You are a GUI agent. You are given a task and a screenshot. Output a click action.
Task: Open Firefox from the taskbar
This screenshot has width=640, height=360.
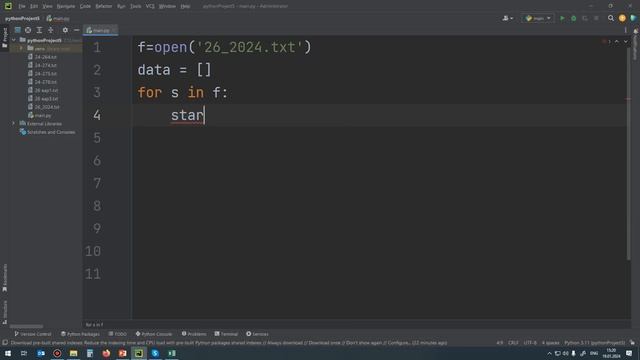106,353
